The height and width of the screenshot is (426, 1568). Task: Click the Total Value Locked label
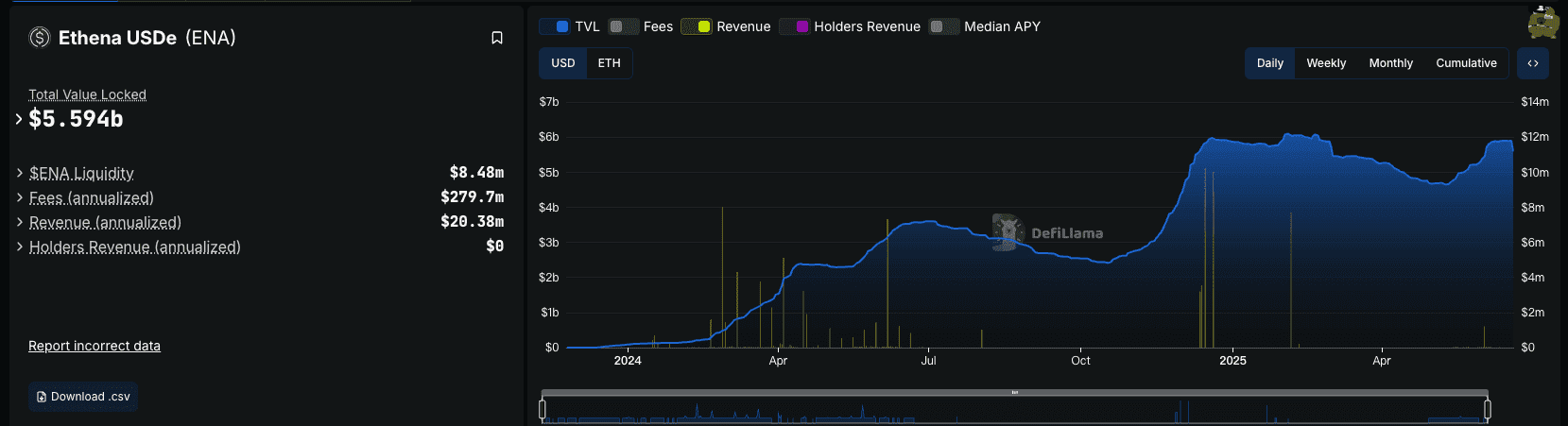(x=87, y=94)
